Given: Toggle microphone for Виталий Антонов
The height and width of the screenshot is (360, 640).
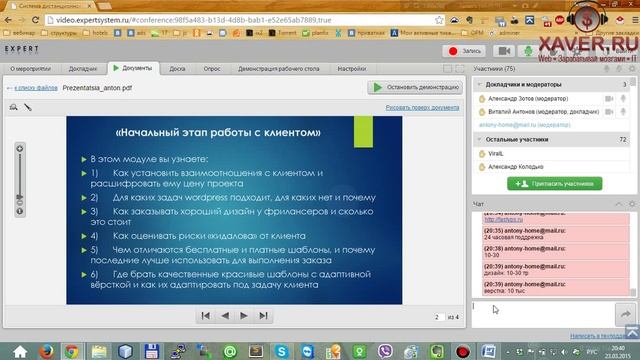Looking at the screenshot, I should tap(623, 111).
